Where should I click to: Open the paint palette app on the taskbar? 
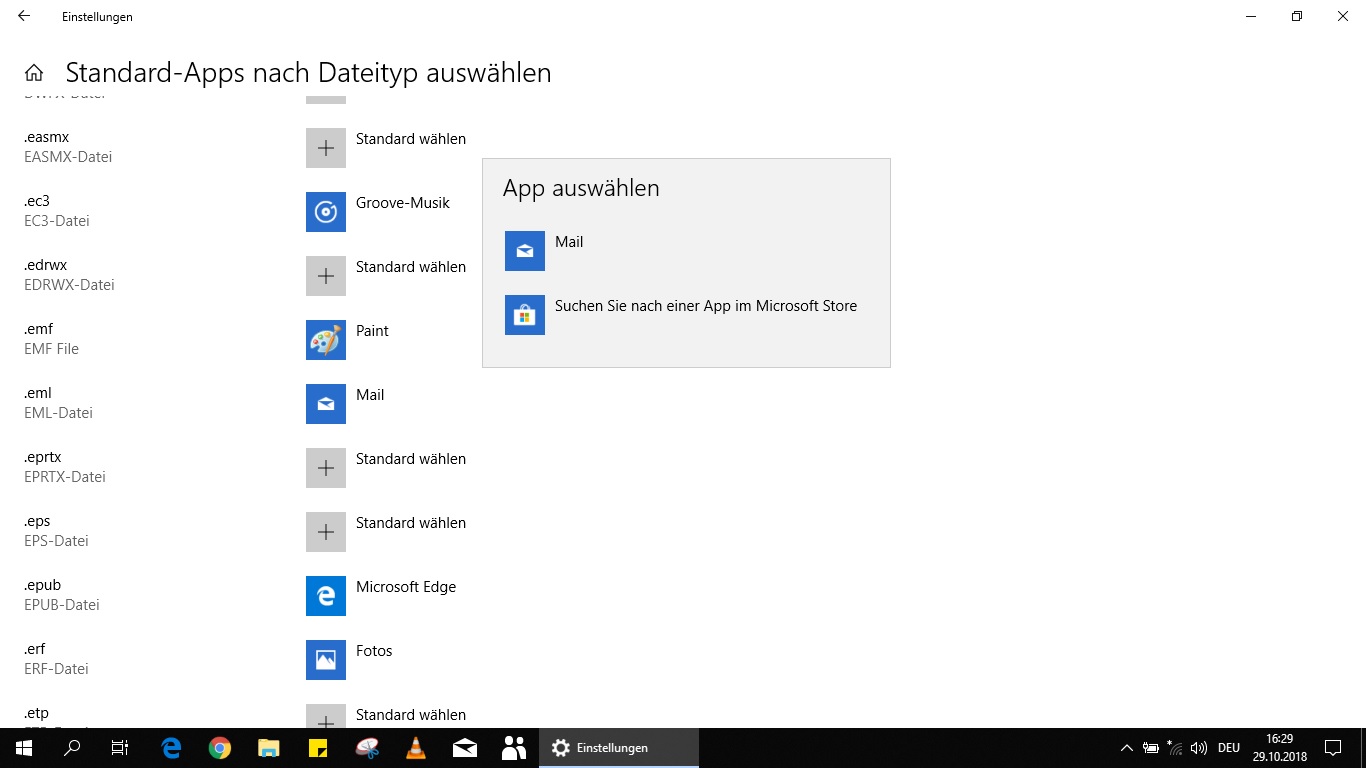point(367,748)
